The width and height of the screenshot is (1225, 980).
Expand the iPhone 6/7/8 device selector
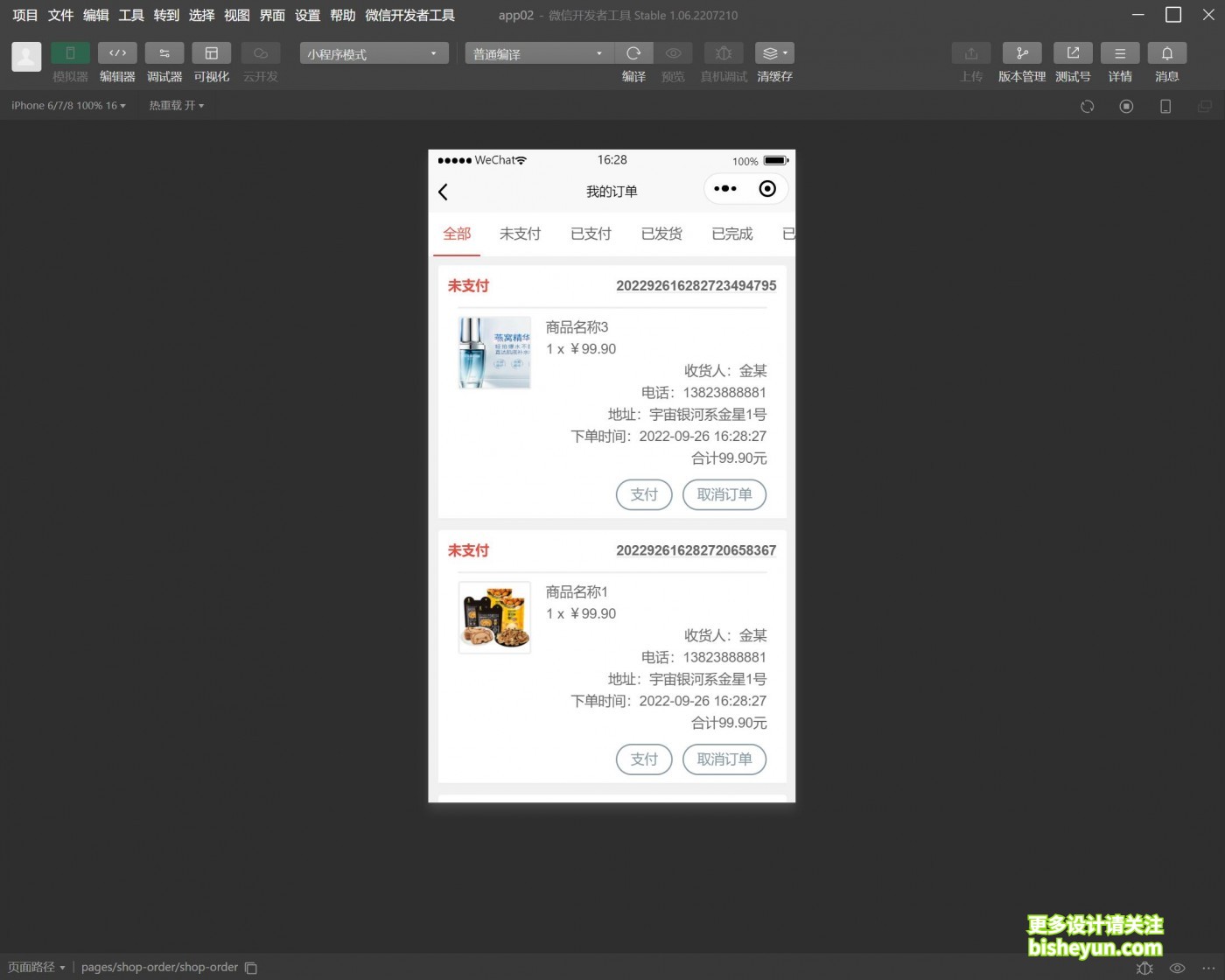(68, 106)
